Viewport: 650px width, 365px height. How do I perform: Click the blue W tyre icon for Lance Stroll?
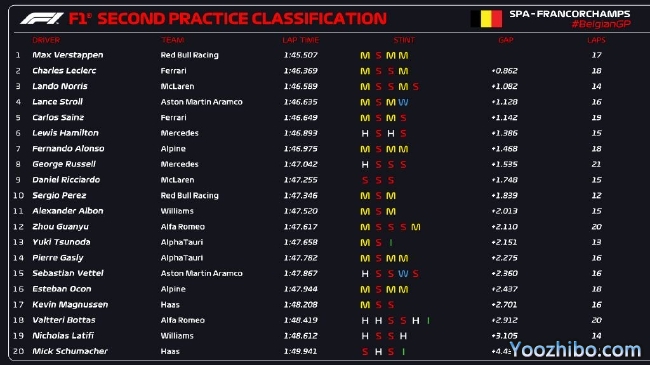point(403,102)
